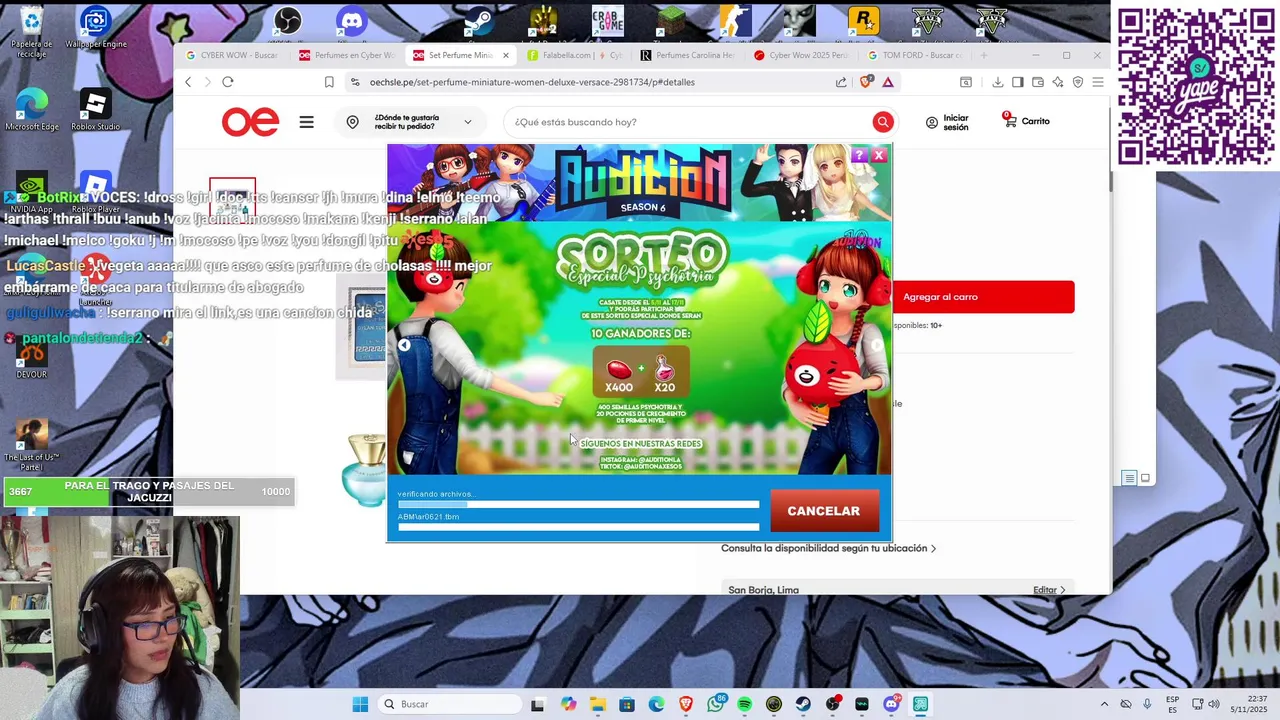
Task: Focus the ¿Qué estás buscando hoy? search field
Action: (690, 122)
